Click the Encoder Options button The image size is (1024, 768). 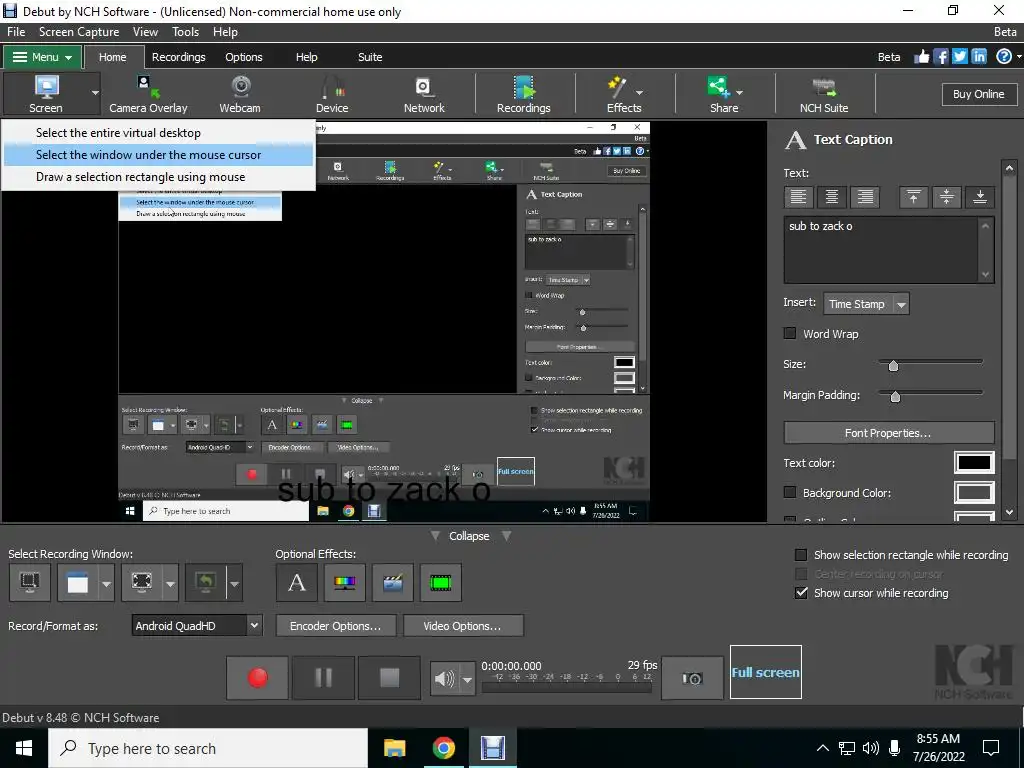[x=336, y=626]
